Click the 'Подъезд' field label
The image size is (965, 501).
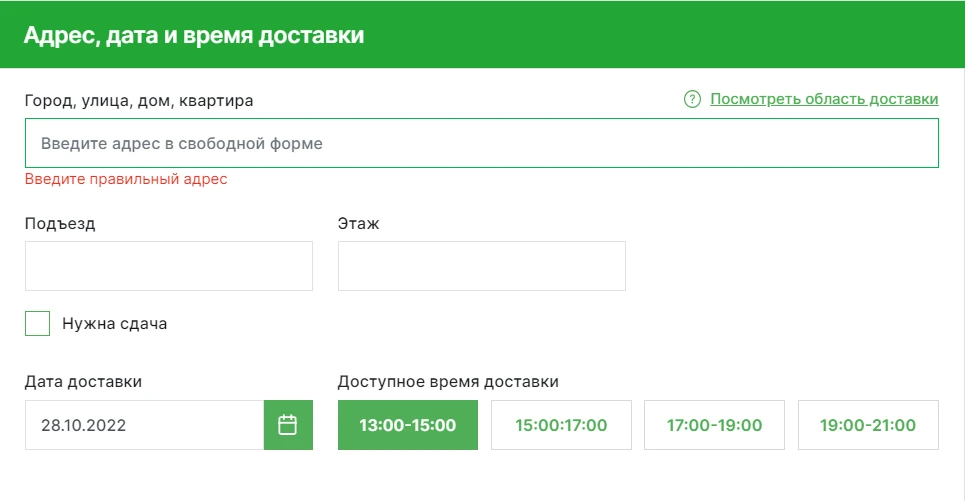pos(60,223)
